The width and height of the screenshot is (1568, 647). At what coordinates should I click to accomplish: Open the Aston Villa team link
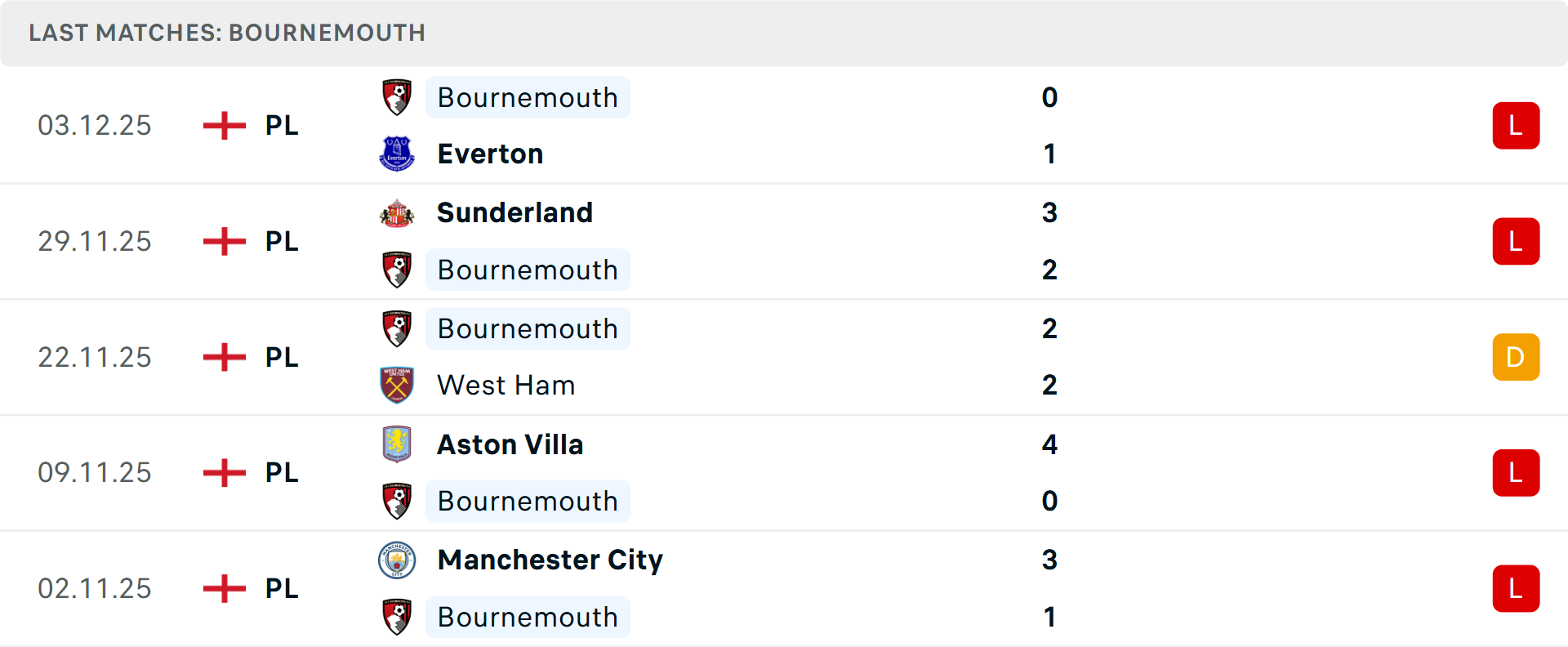tap(510, 444)
